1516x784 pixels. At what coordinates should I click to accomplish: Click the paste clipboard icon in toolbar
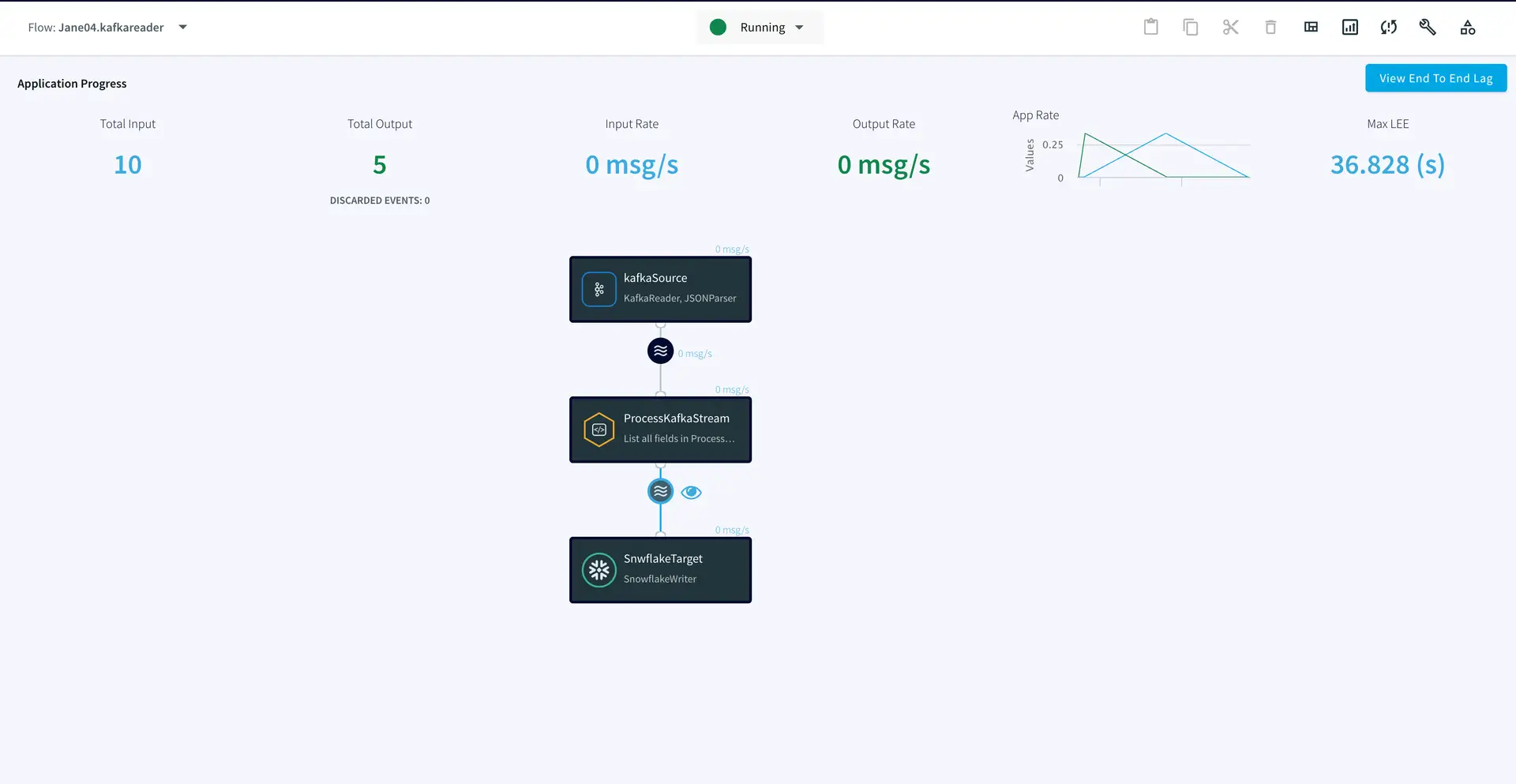point(1150,28)
